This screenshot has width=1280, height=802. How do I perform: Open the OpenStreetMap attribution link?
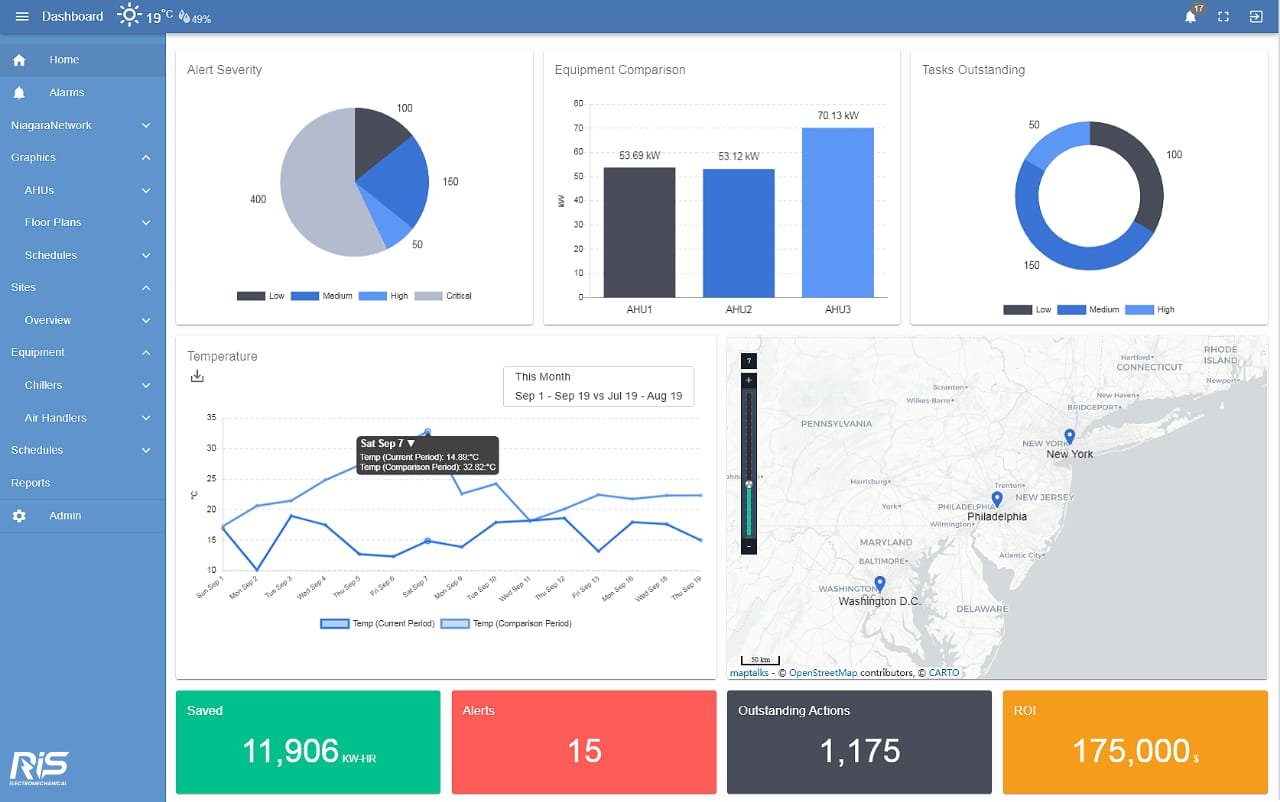point(822,673)
